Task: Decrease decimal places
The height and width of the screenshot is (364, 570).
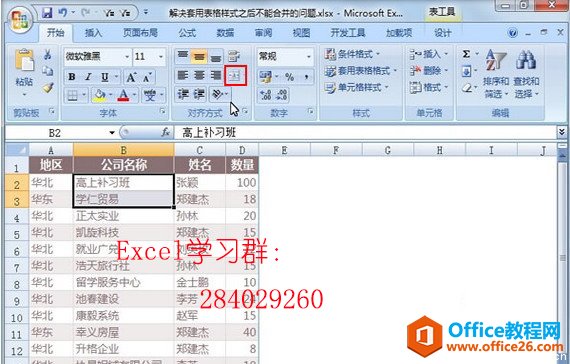Action: 282,95
